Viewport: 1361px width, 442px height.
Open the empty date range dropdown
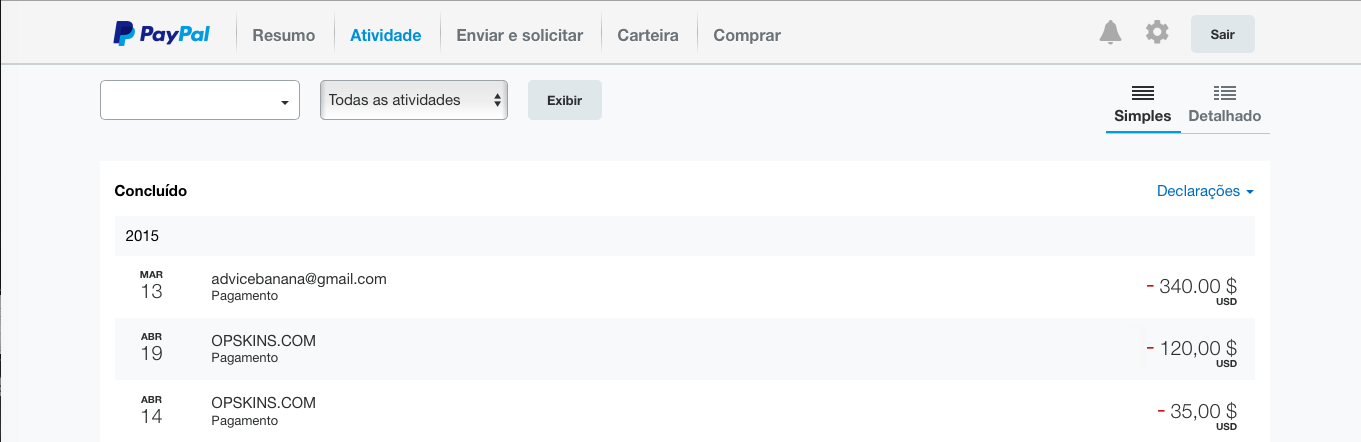[200, 100]
